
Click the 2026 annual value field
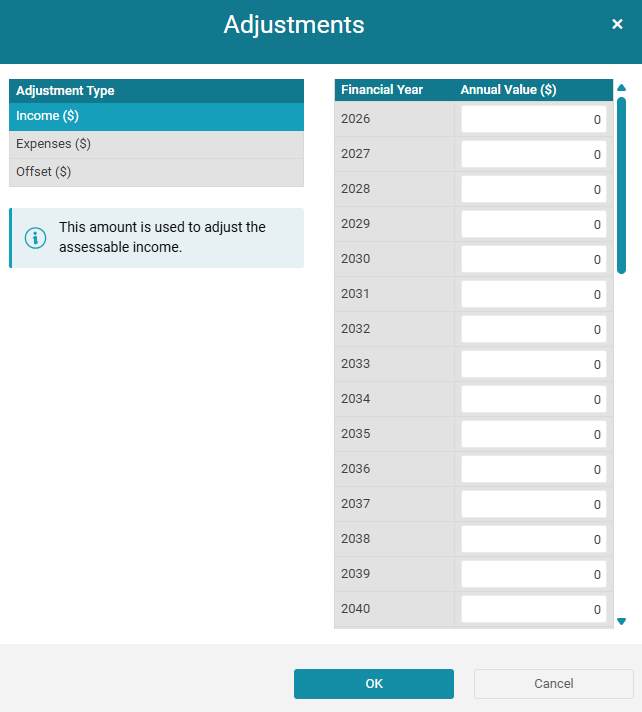coord(533,120)
